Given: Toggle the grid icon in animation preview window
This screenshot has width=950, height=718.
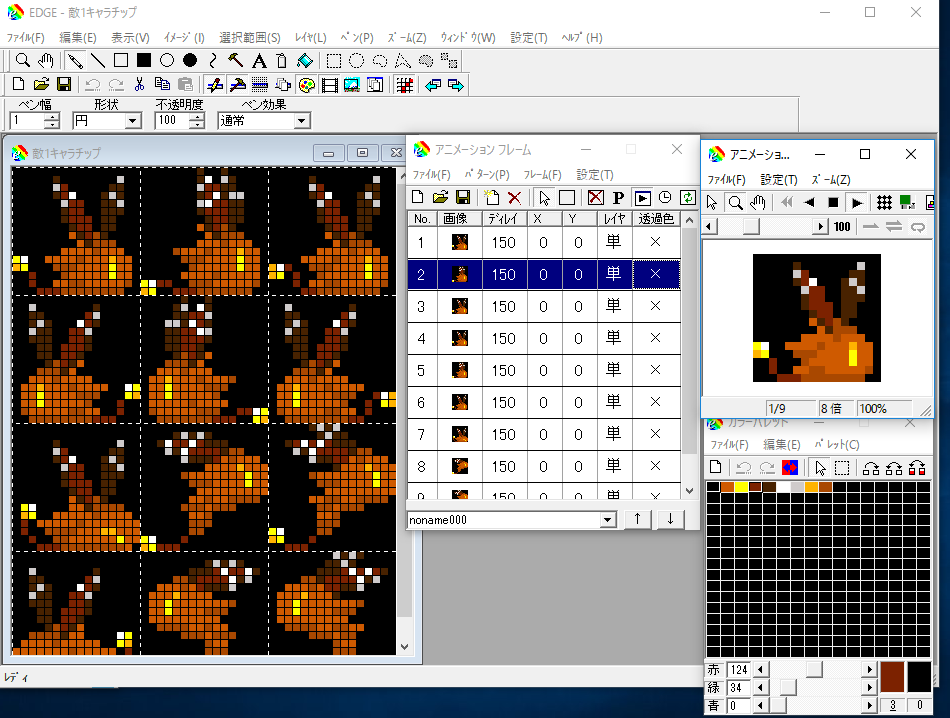Looking at the screenshot, I should click(x=884, y=202).
